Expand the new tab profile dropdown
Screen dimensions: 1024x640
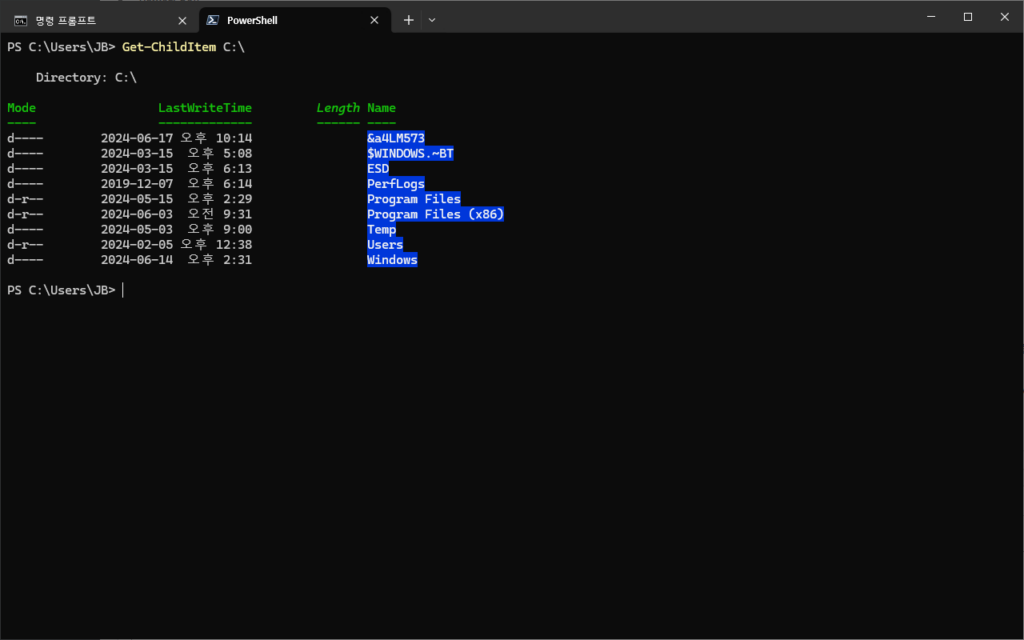[432, 20]
